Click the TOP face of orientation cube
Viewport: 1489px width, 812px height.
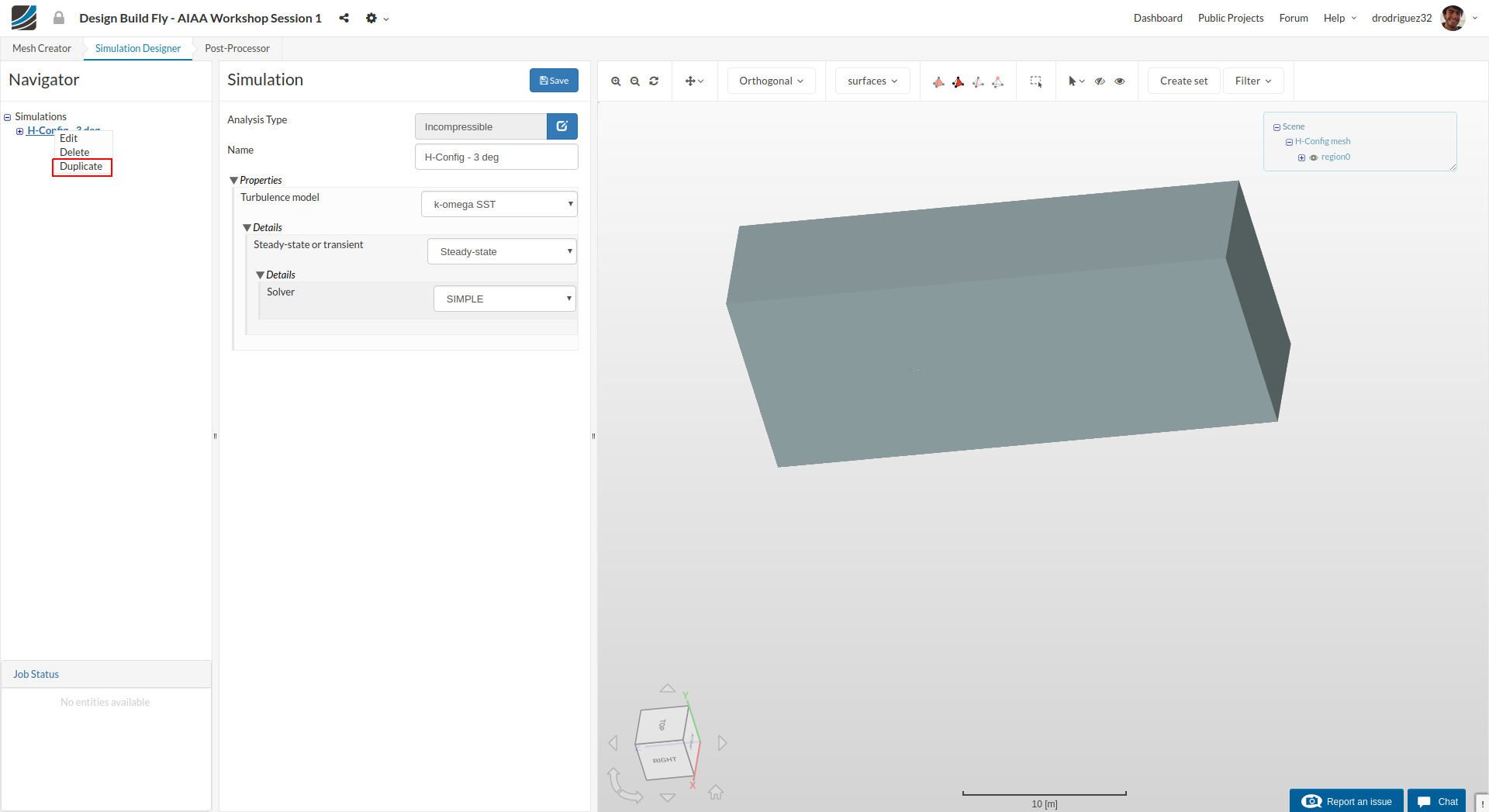click(662, 725)
